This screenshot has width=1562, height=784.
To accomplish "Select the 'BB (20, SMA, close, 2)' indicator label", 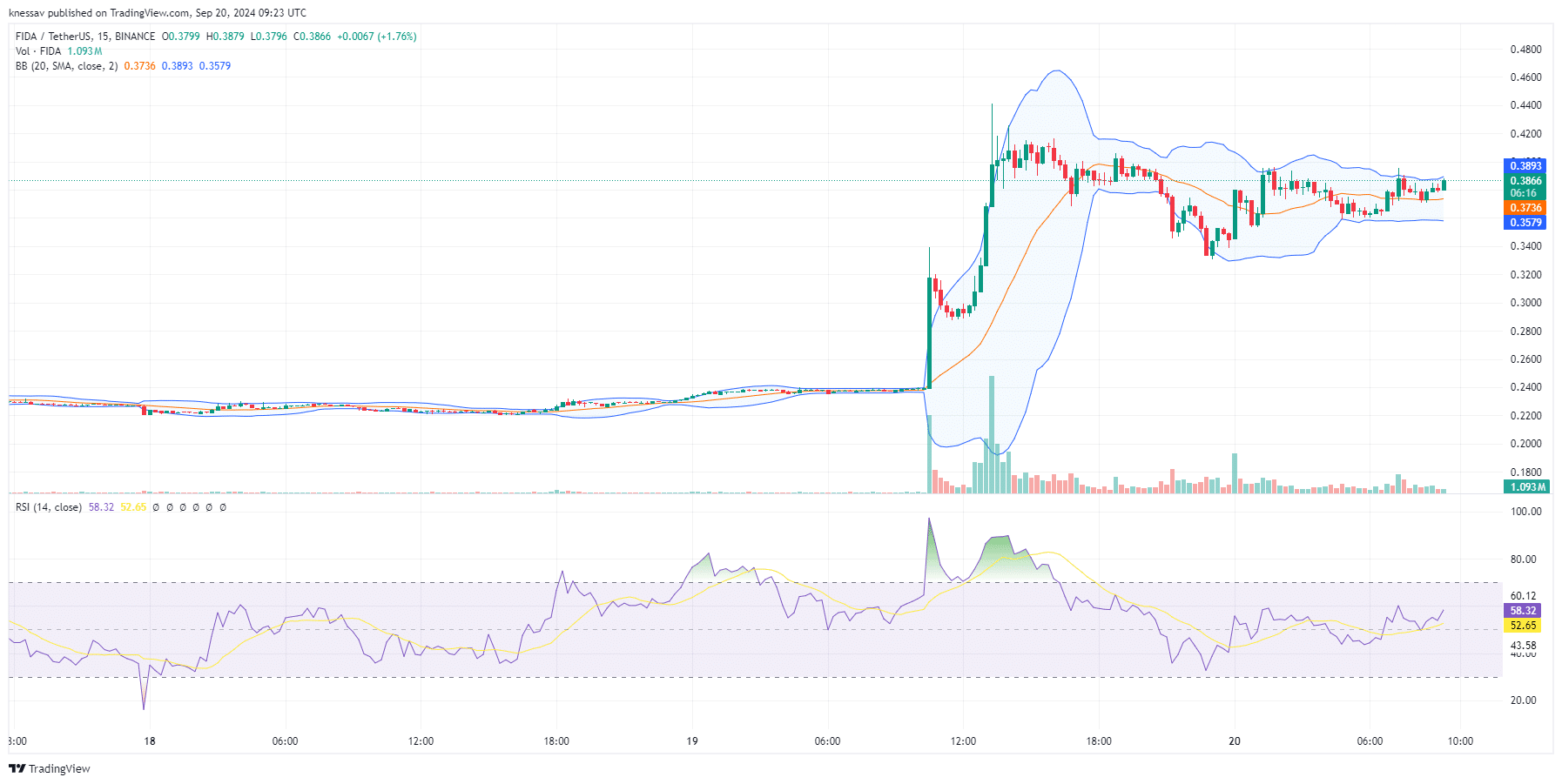I will click(66, 66).
